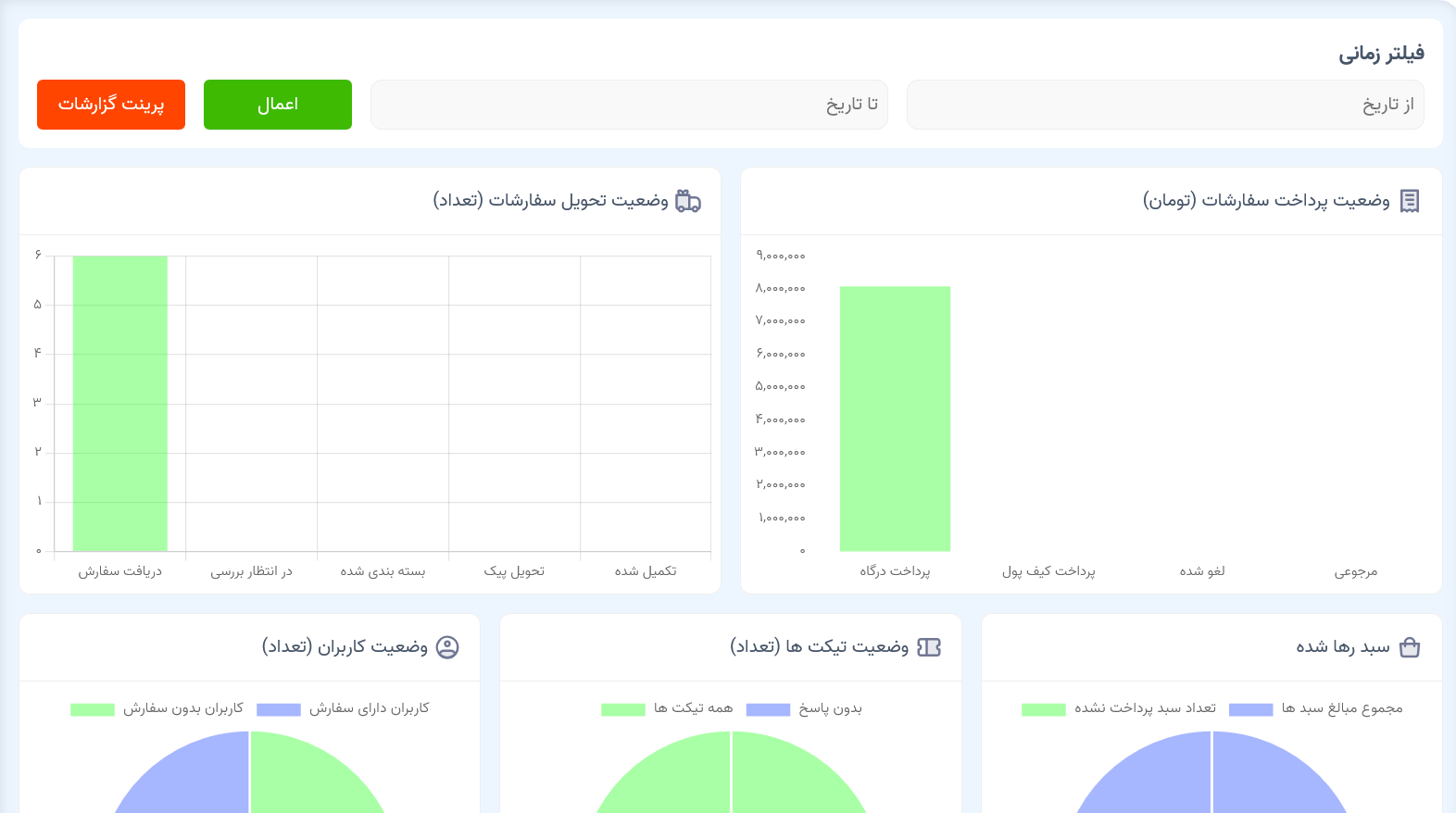The image size is (1456, 813).
Task: Hide the بدون پاسخ dataset via legend
Action: [804, 708]
